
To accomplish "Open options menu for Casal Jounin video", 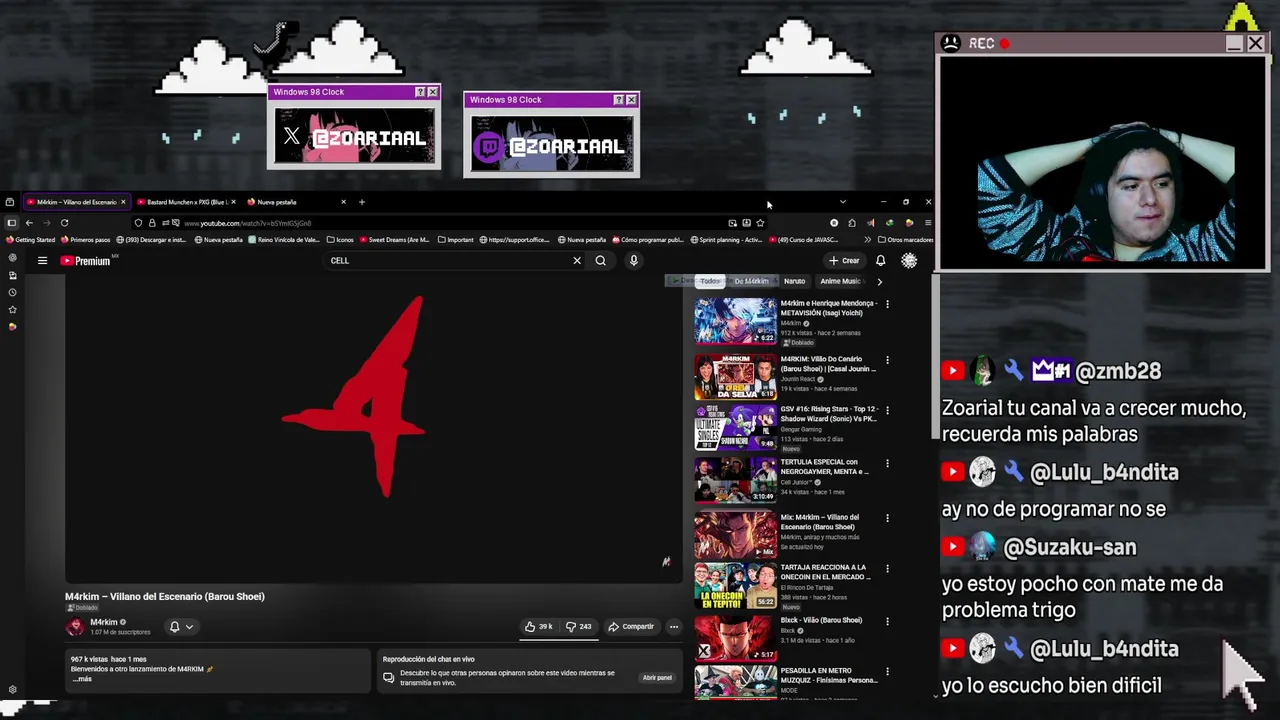I will [x=887, y=360].
